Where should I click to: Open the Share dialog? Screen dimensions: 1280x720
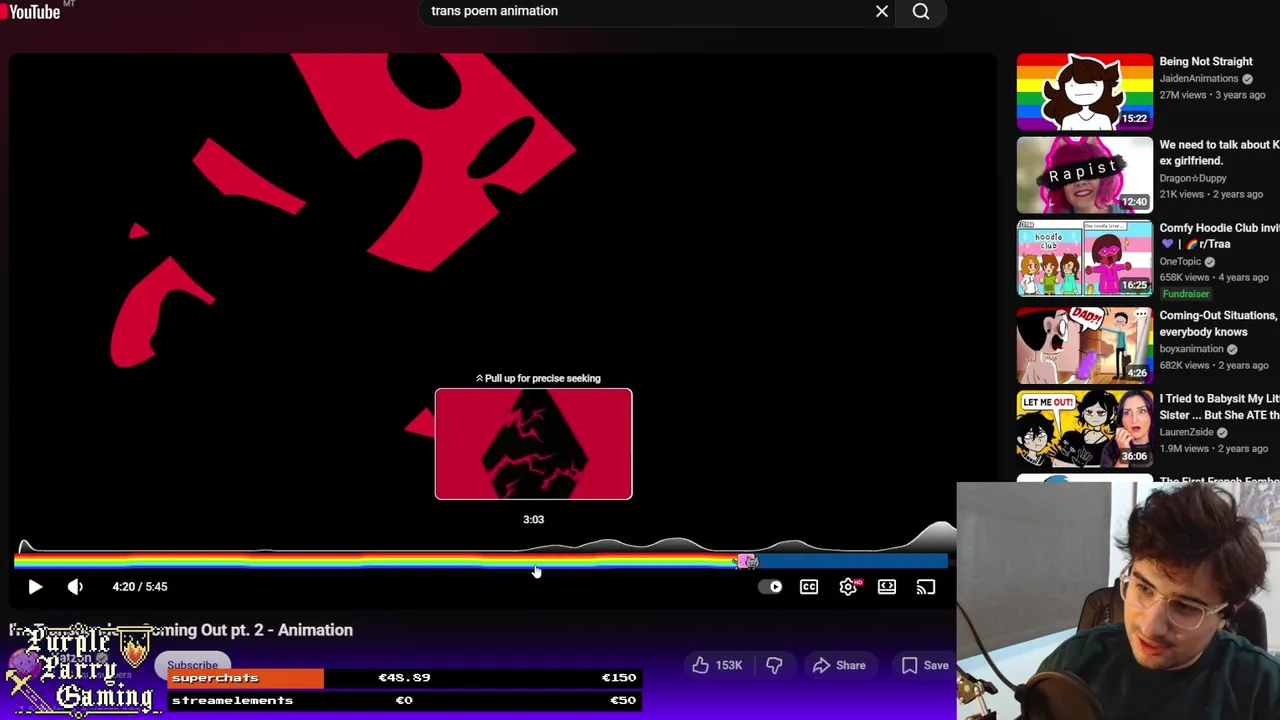(838, 665)
